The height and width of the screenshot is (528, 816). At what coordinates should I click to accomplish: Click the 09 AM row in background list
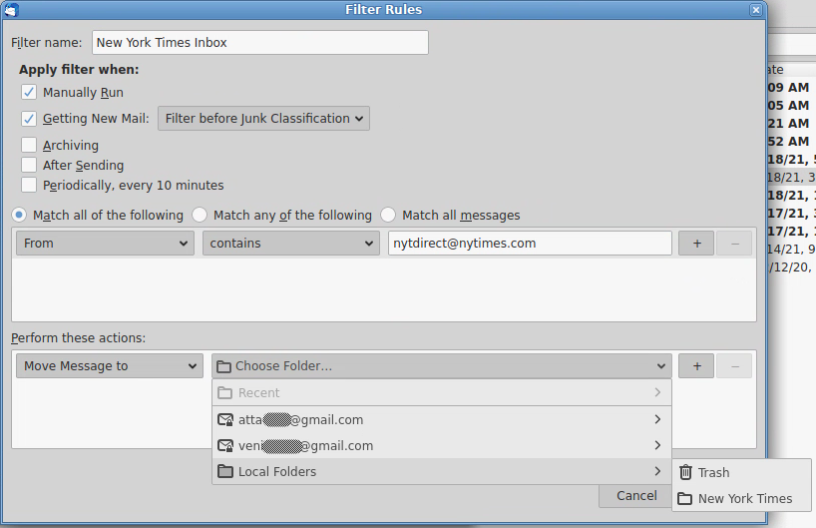(792, 87)
